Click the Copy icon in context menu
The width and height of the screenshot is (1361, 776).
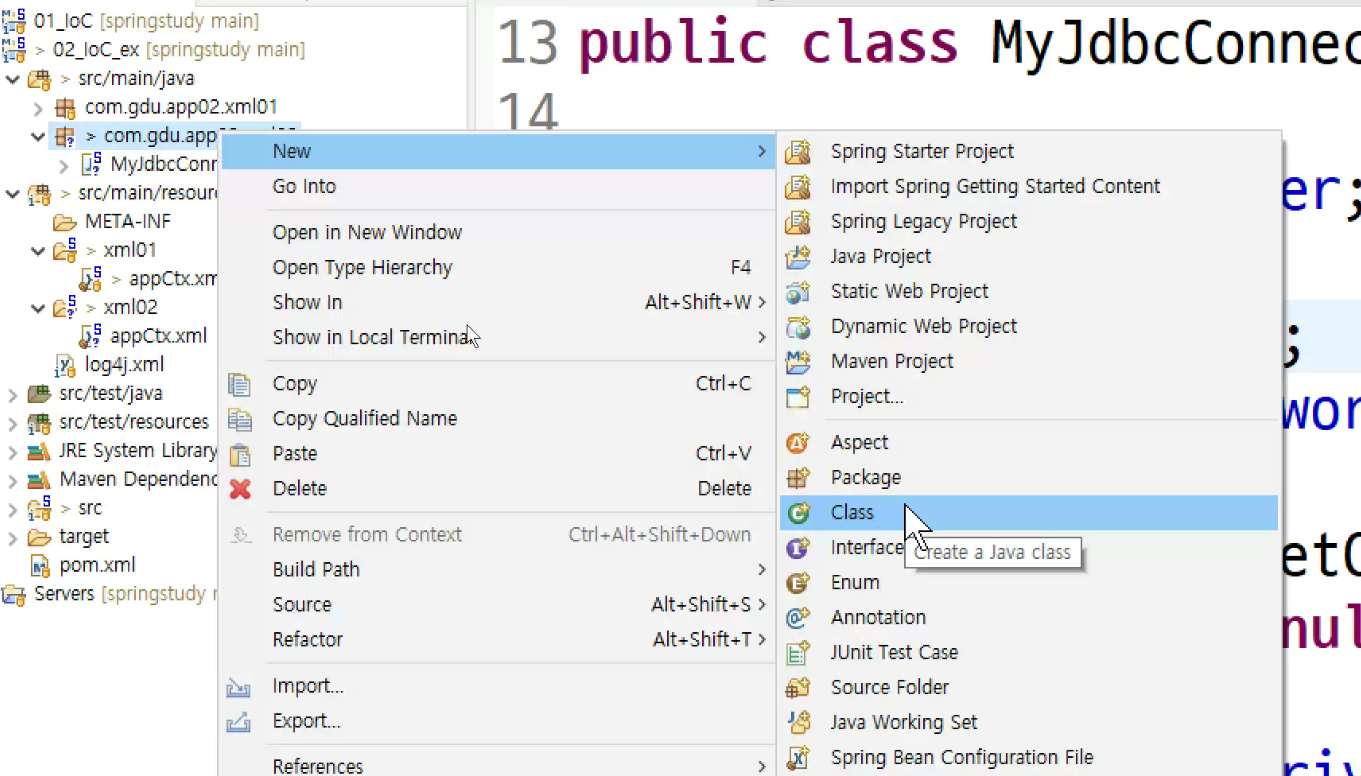[239, 384]
